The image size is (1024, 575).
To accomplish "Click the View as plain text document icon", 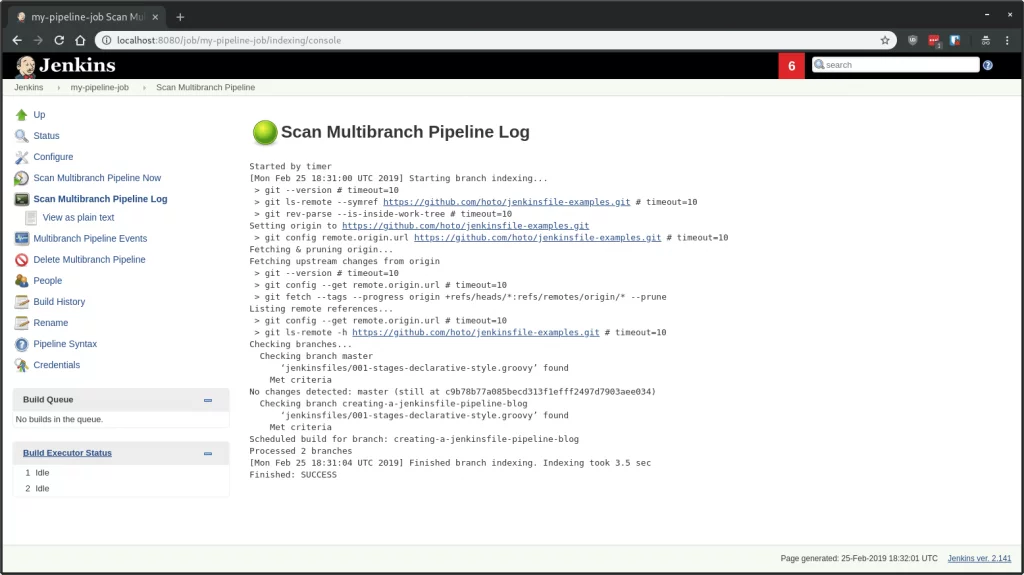I will click(31, 218).
